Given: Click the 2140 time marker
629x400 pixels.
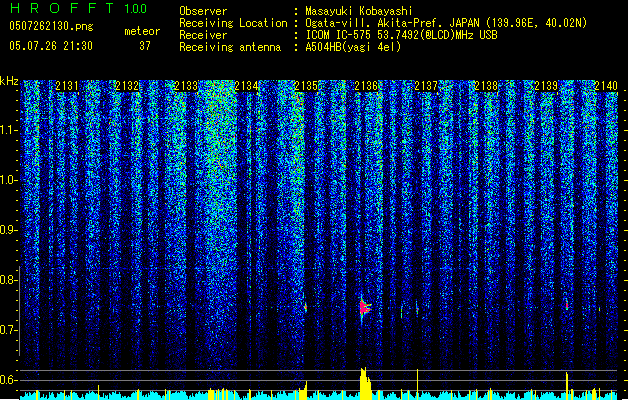Looking at the screenshot, I should (606, 86).
